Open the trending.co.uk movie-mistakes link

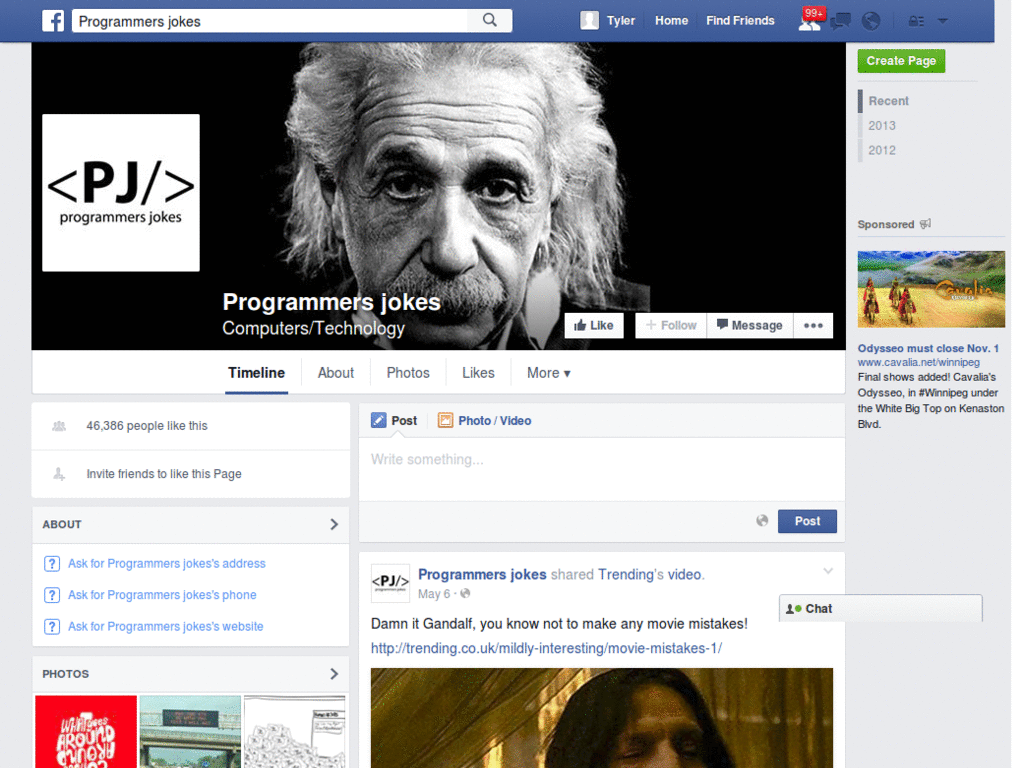point(546,648)
